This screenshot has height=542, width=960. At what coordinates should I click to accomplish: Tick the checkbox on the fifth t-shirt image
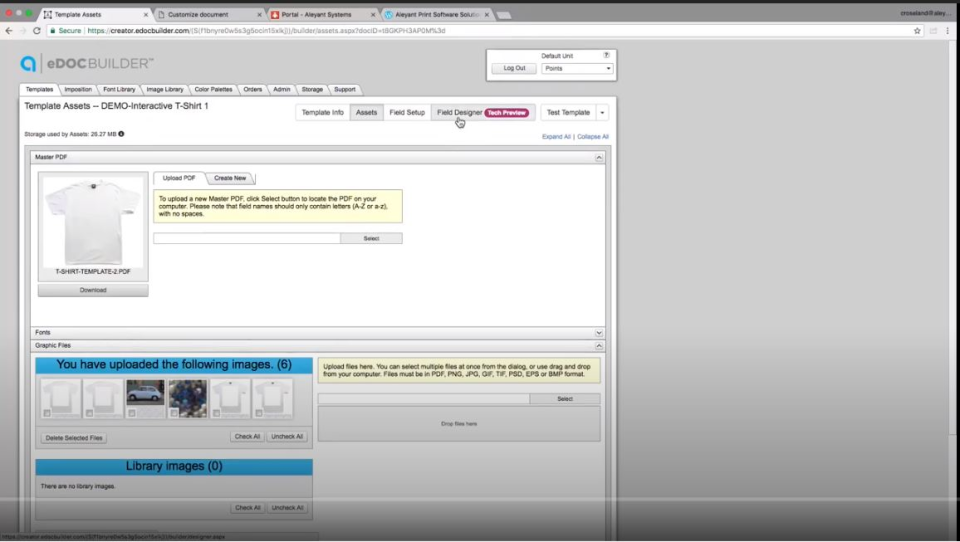(x=216, y=413)
